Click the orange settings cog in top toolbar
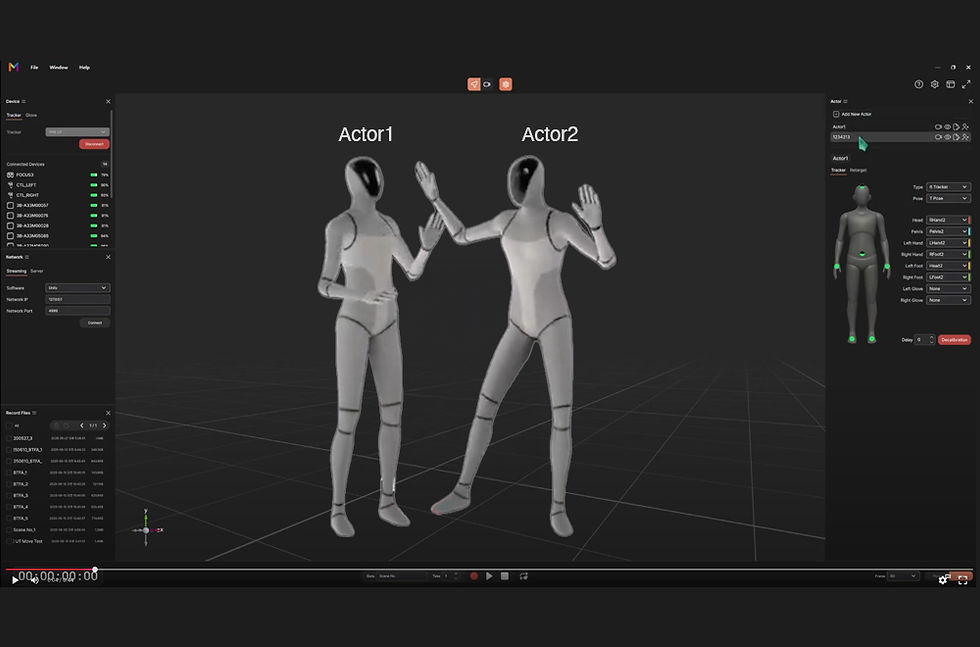 tap(506, 84)
